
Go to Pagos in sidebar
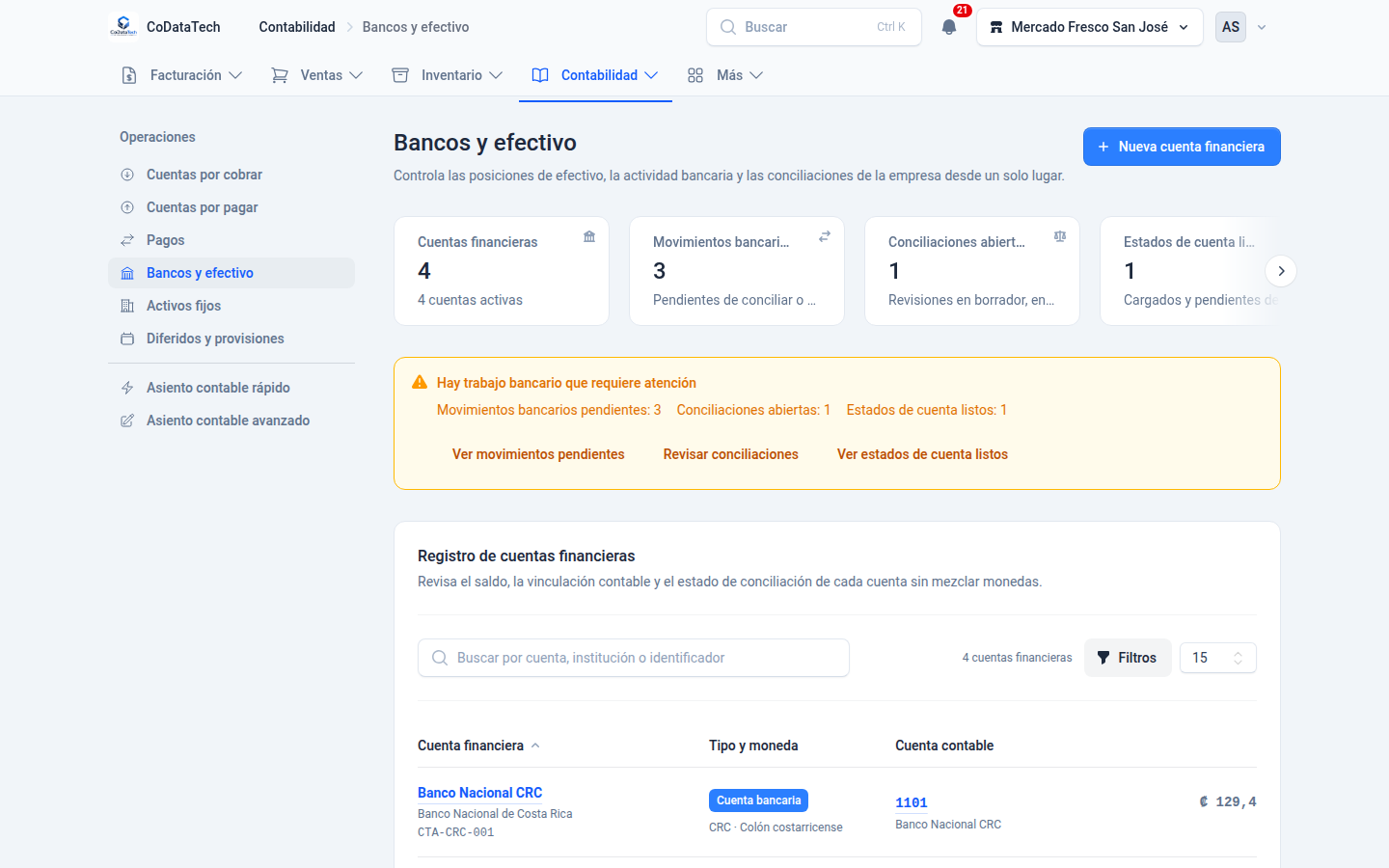(x=231, y=240)
